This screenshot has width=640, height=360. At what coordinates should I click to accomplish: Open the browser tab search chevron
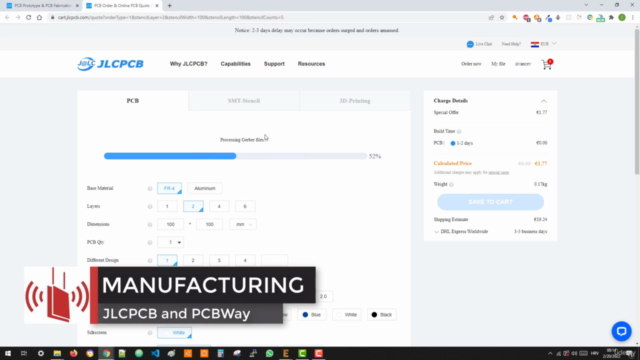586,5
